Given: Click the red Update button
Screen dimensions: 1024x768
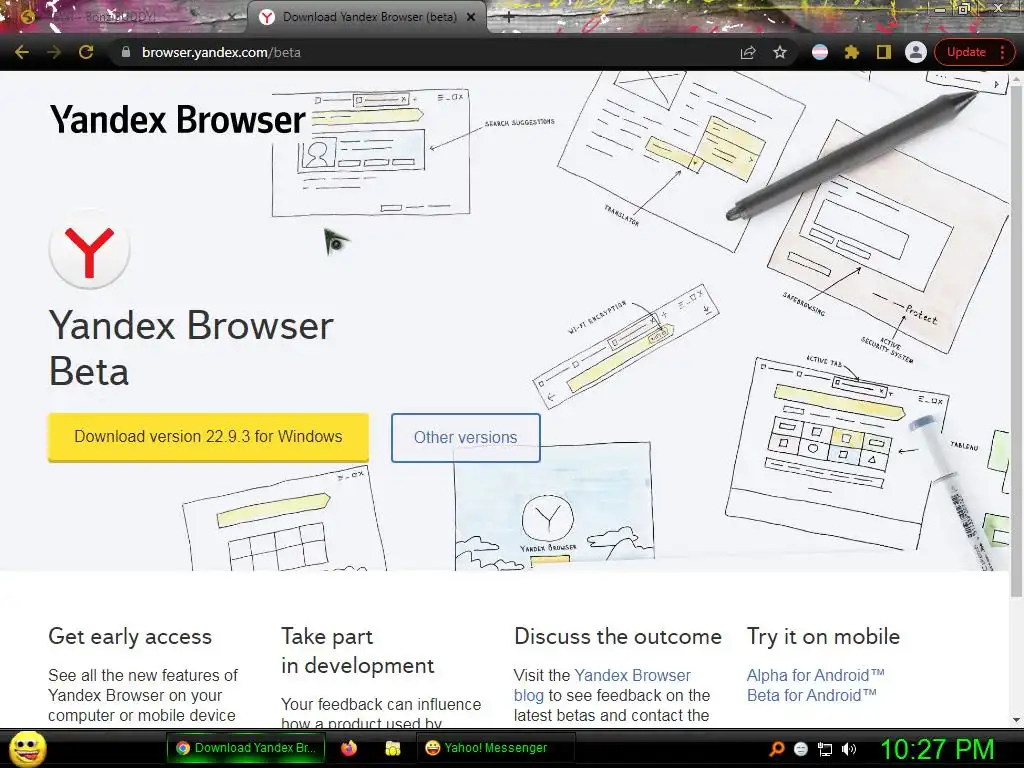Looking at the screenshot, I should [x=967, y=52].
